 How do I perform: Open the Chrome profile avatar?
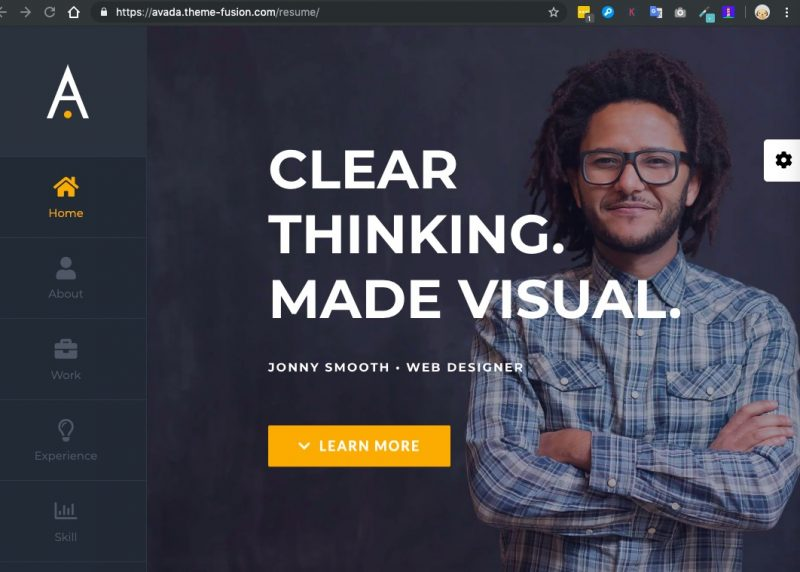[762, 12]
